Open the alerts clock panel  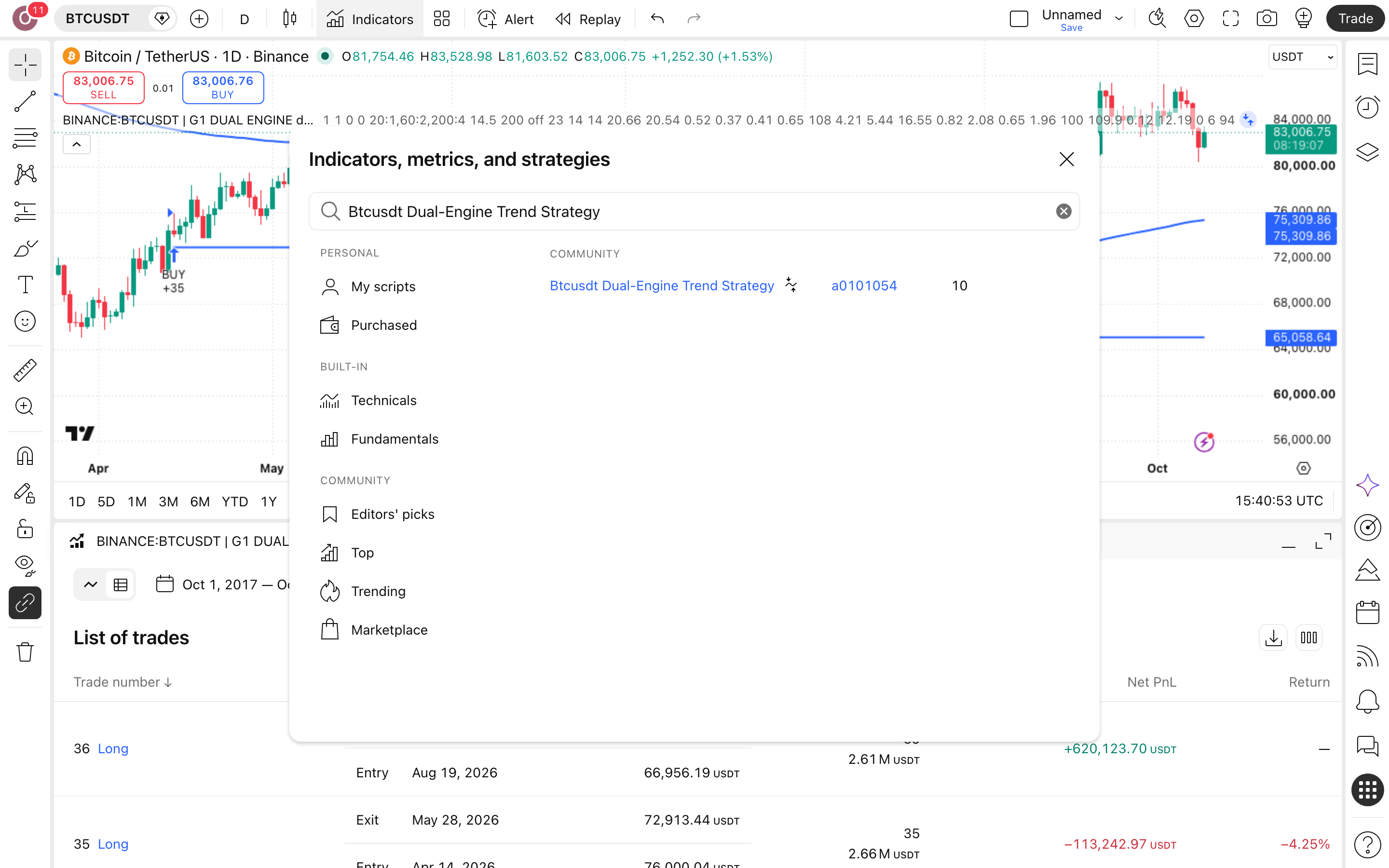point(1367,108)
